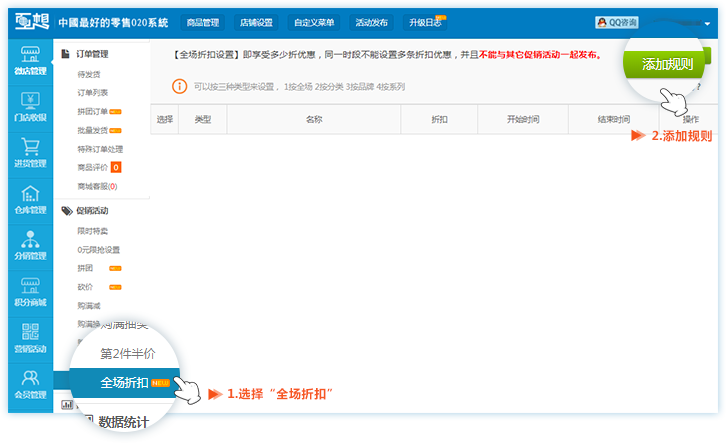The width and height of the screenshot is (726, 443).
Task: Open the 活动发布 top menu
Action: 371,23
